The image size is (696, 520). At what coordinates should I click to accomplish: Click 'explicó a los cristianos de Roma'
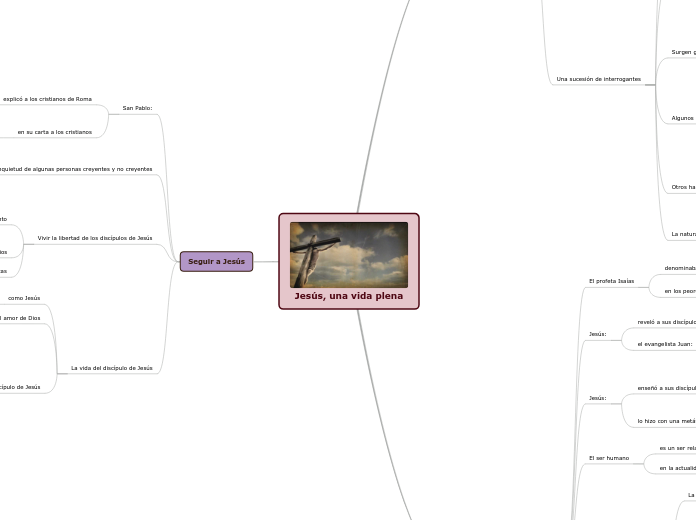tap(47, 99)
